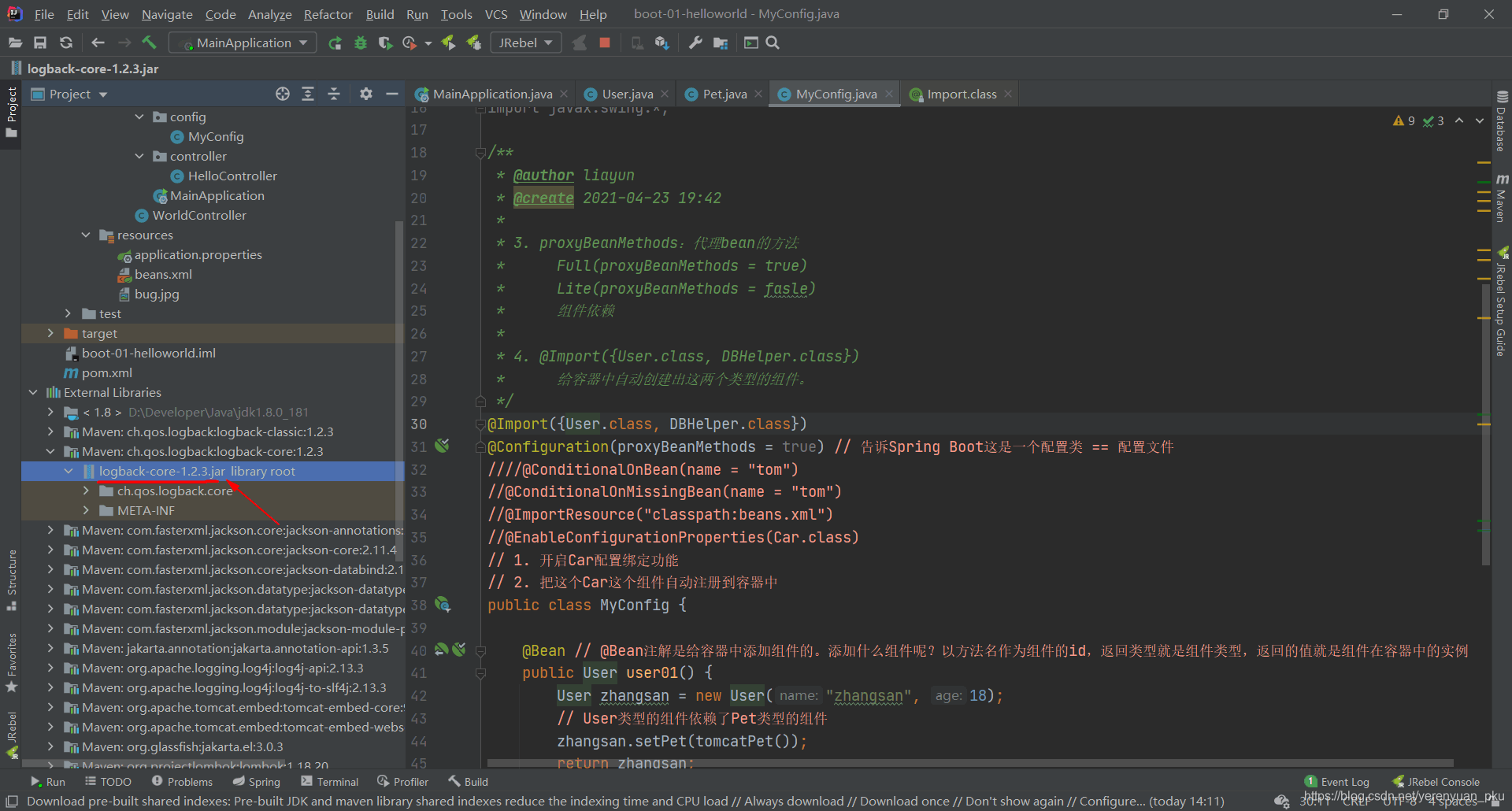Click the Save All toolbar icon
The height and width of the screenshot is (811, 1512).
[40, 43]
